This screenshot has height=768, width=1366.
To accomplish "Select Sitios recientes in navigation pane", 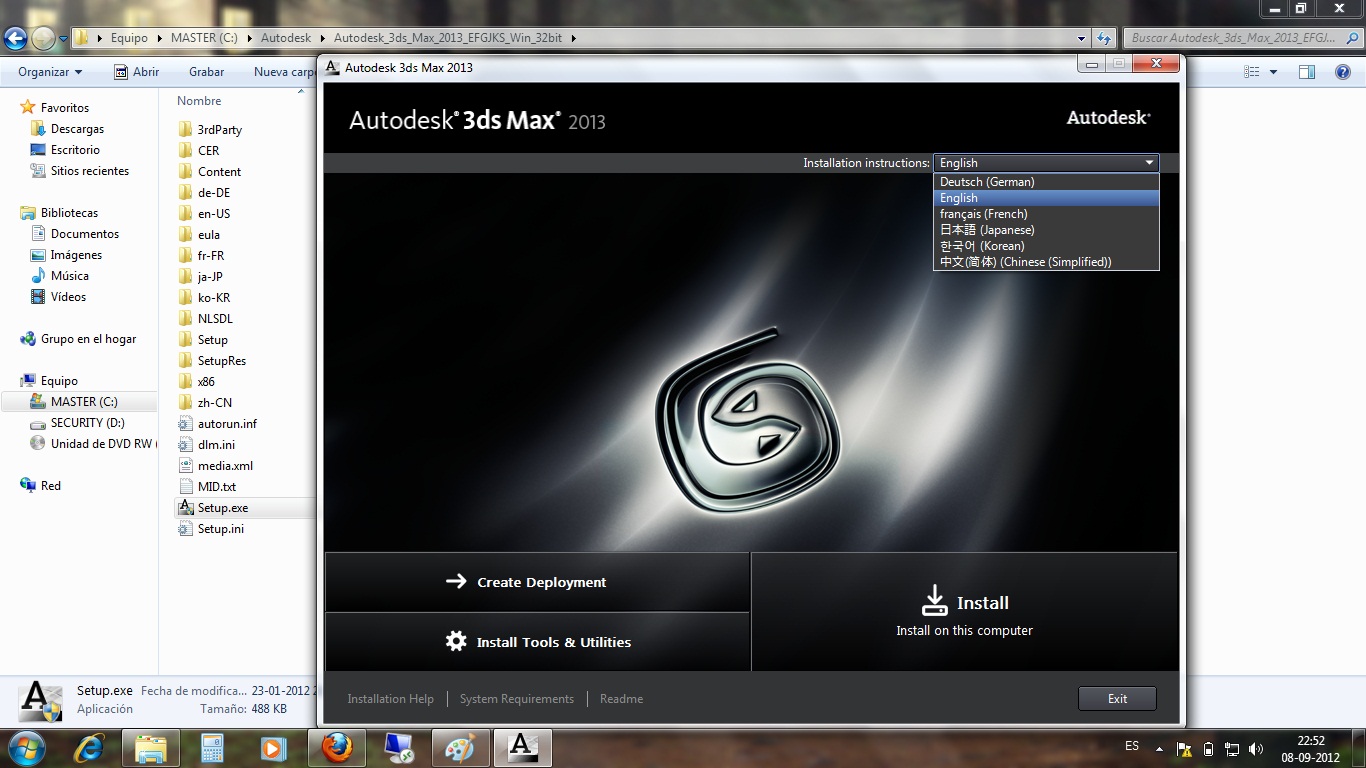I will (90, 171).
